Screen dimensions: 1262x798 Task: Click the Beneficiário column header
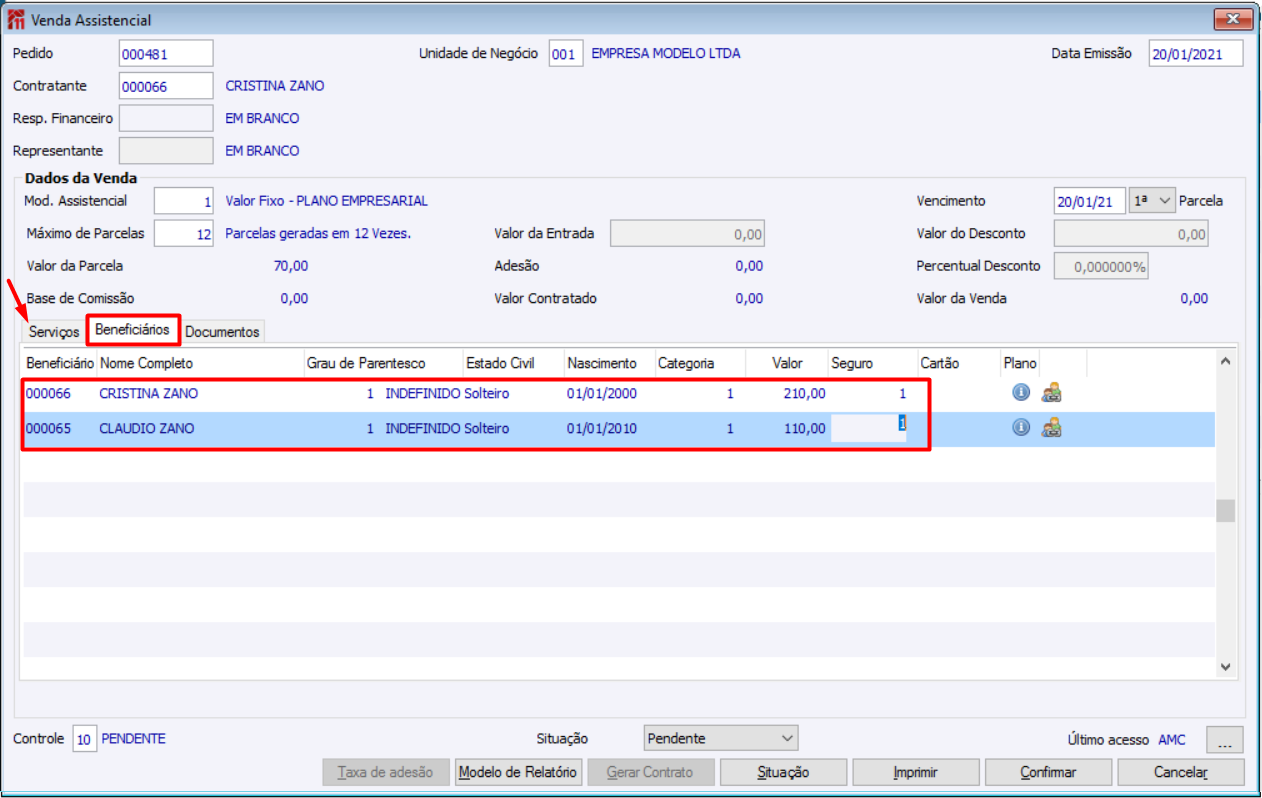point(60,363)
